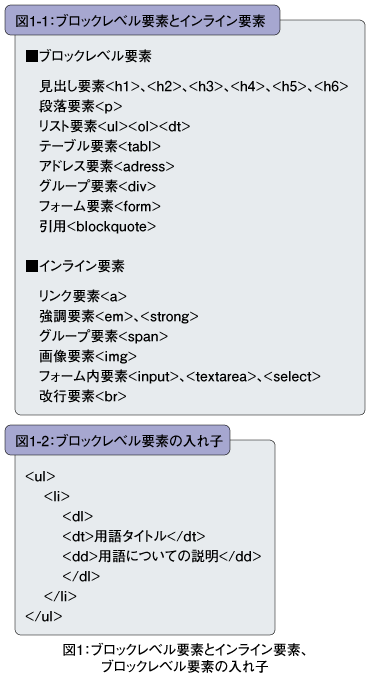
Task: Click the <dt>用語タイトル</dt> code line
Action: tap(134, 536)
